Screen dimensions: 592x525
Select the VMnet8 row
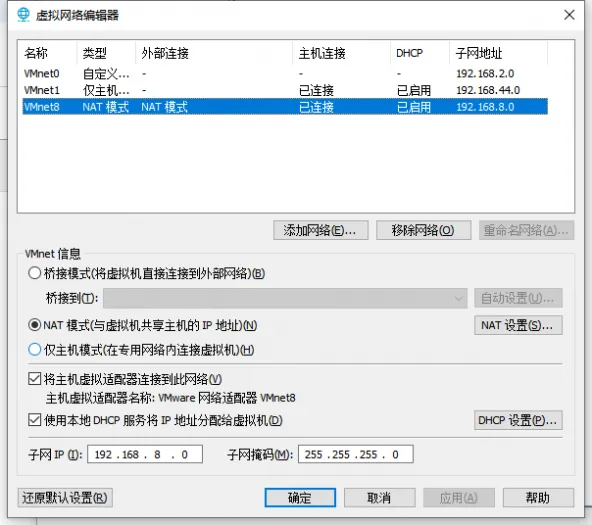[x=285, y=106]
